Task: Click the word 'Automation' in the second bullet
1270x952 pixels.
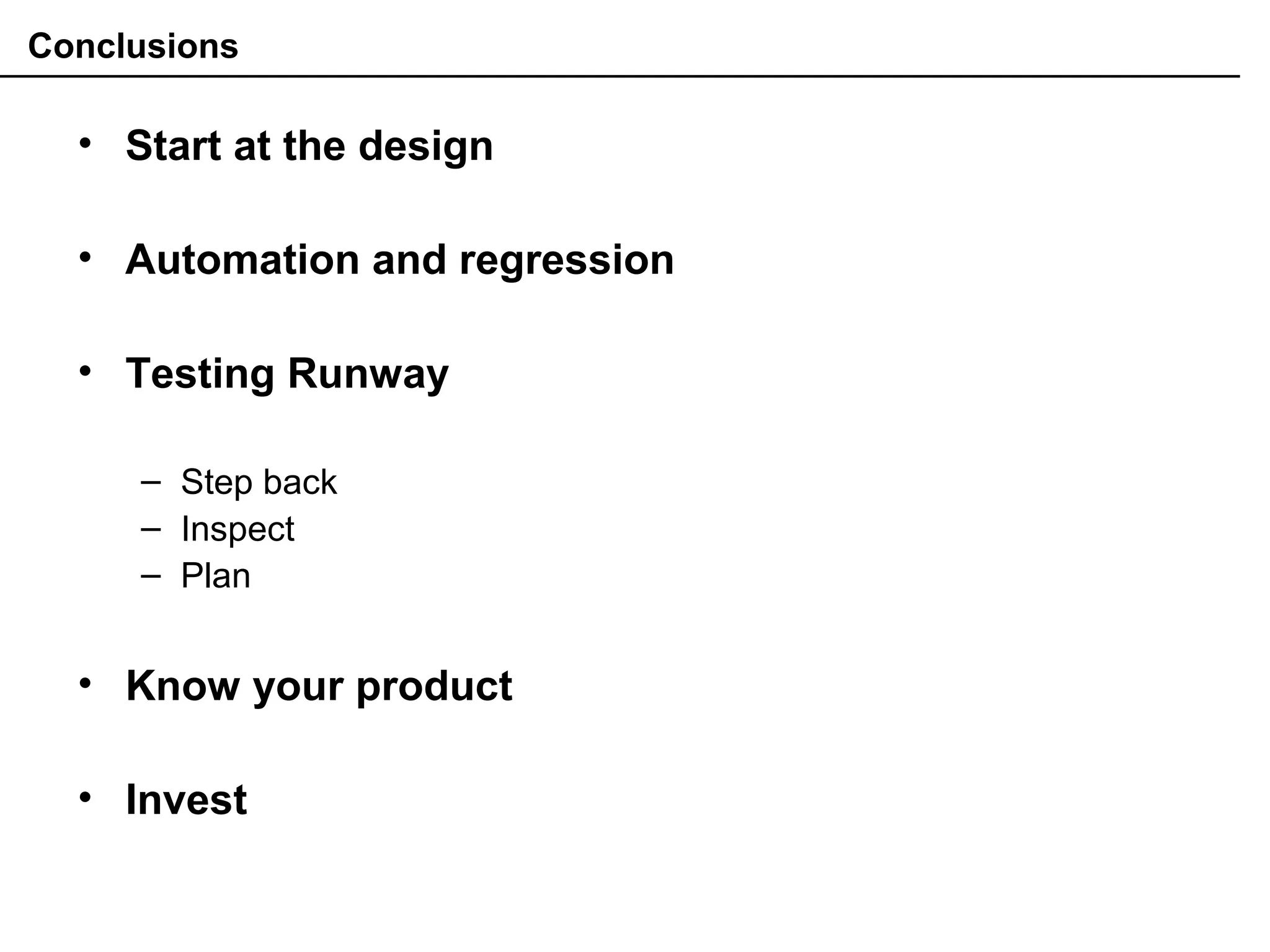Action: (242, 260)
